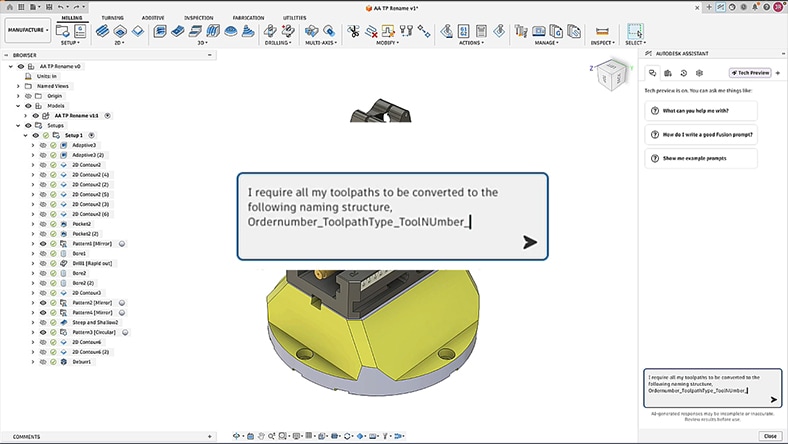
Task: Expand the COMMENTS panel plus button
Action: click(210, 436)
